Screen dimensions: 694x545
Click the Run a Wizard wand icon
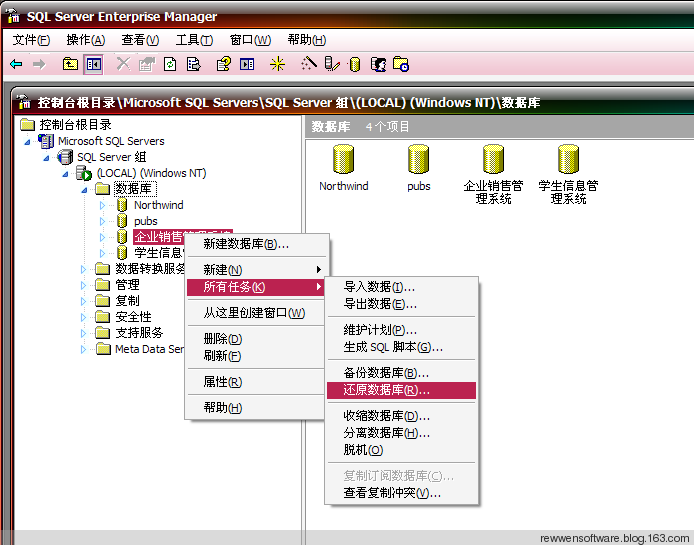click(308, 64)
